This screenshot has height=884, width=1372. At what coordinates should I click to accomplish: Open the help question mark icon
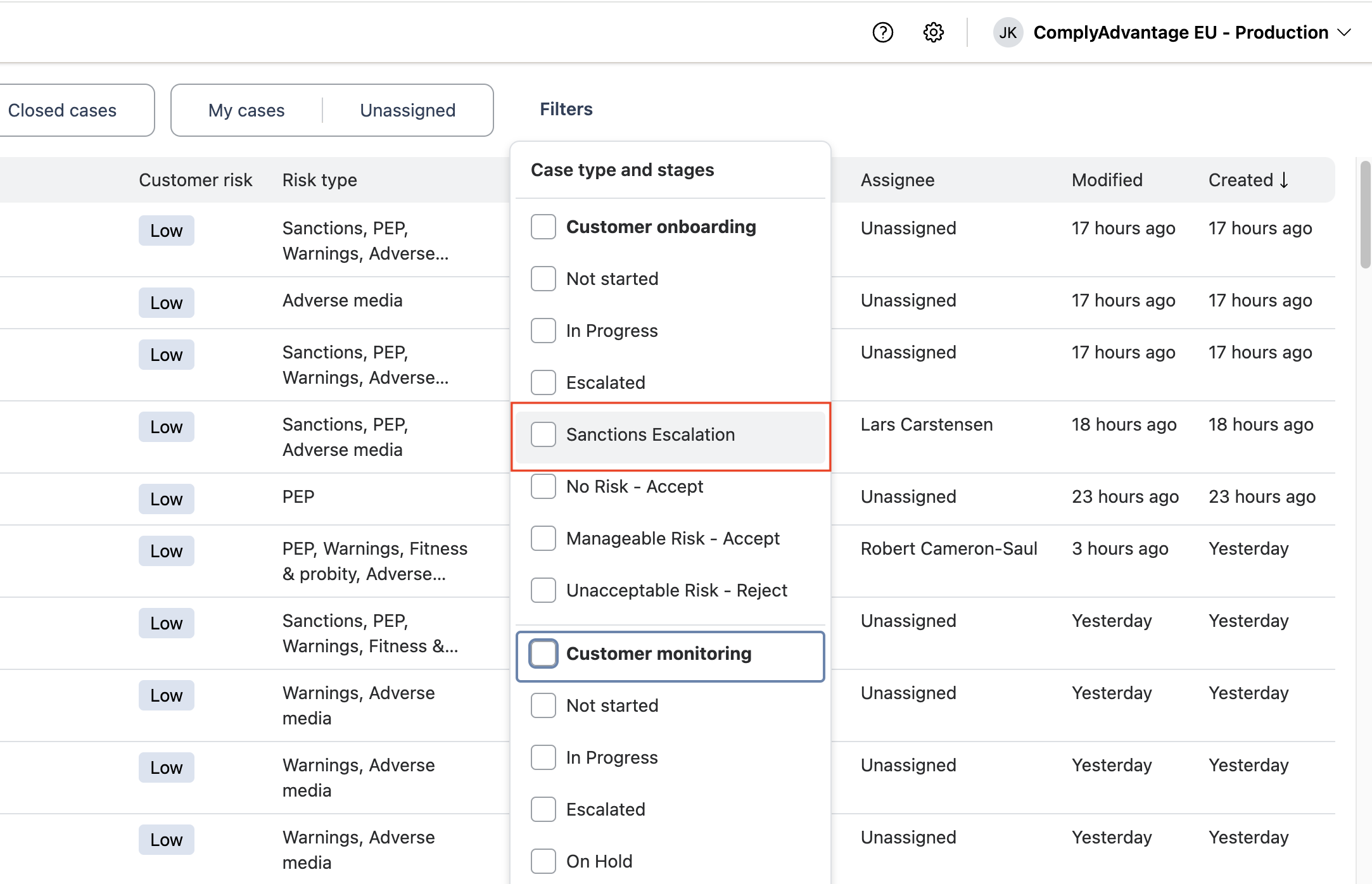pos(882,32)
